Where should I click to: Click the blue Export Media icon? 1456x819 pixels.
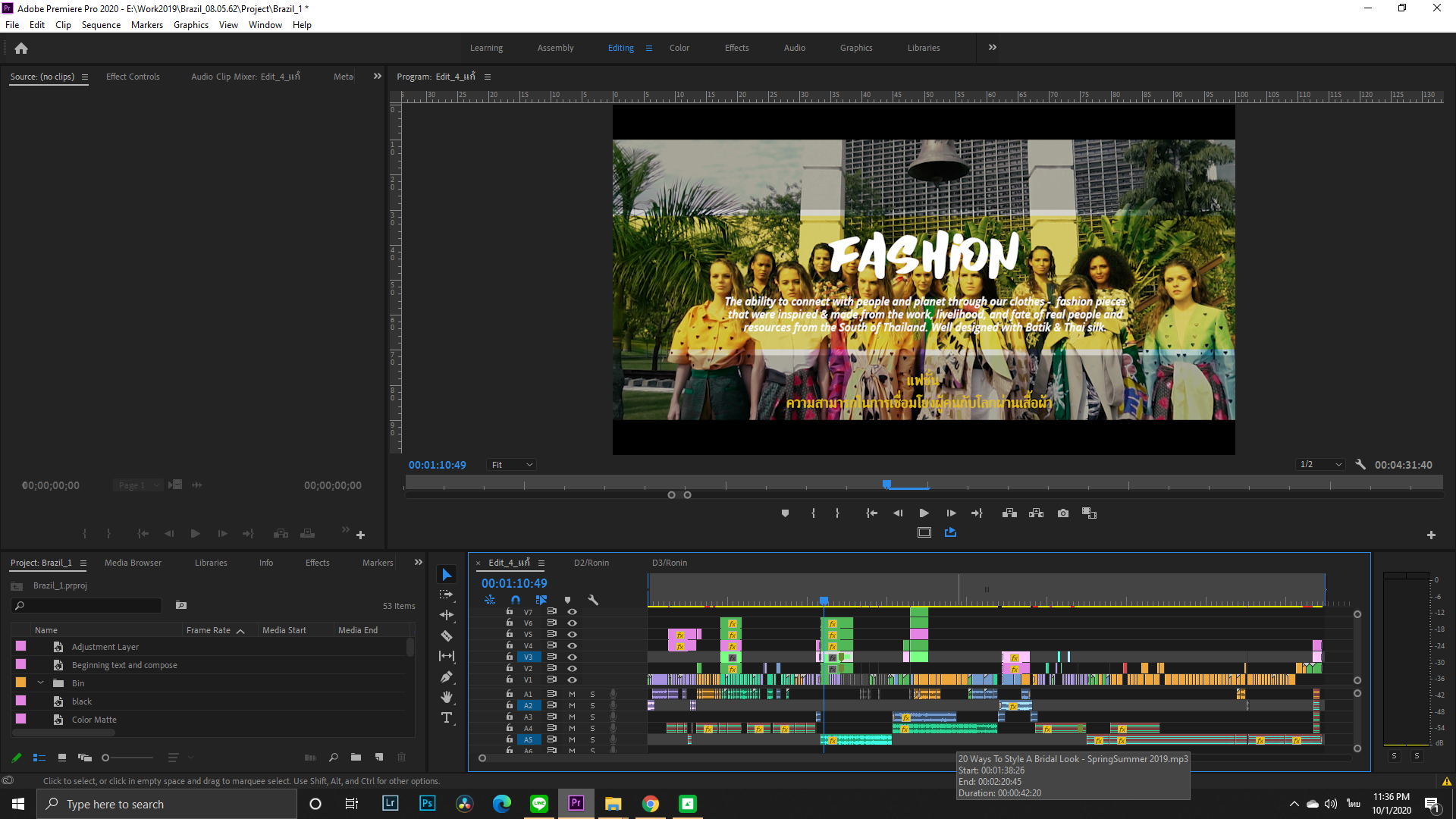(950, 532)
